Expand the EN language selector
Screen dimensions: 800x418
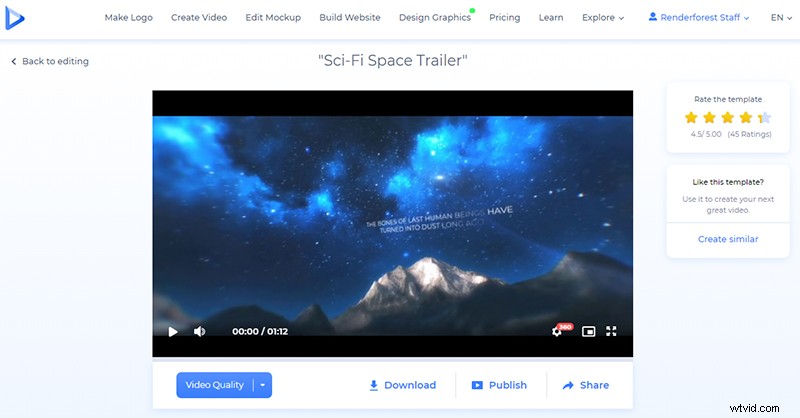(781, 17)
